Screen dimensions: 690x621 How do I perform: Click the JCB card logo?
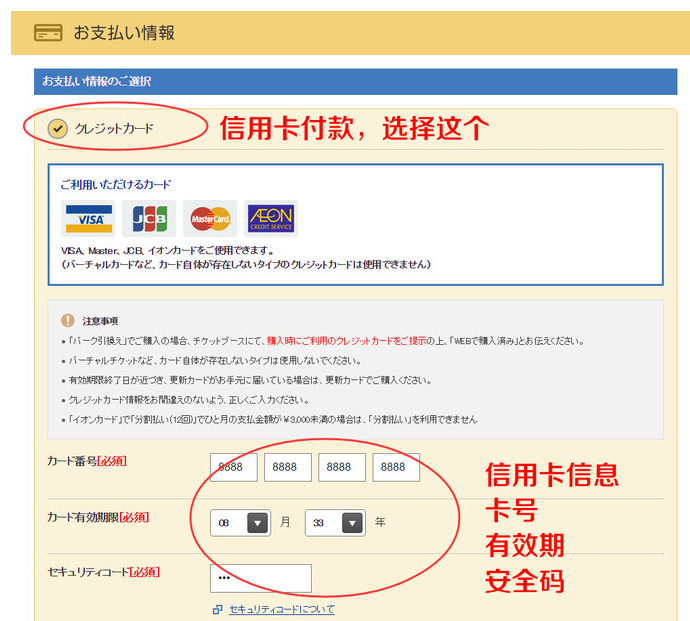click(149, 219)
